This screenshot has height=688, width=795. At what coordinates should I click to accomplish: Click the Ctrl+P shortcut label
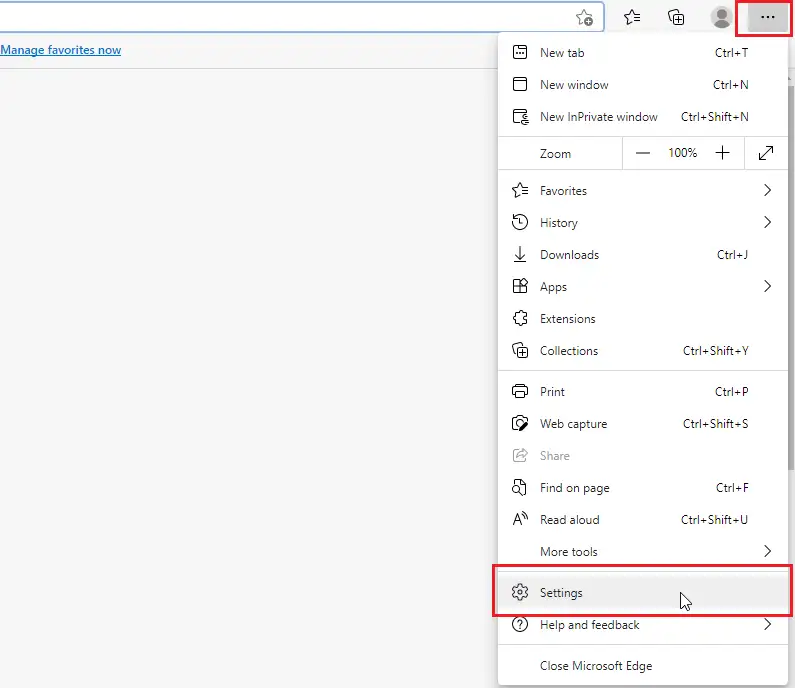click(732, 391)
